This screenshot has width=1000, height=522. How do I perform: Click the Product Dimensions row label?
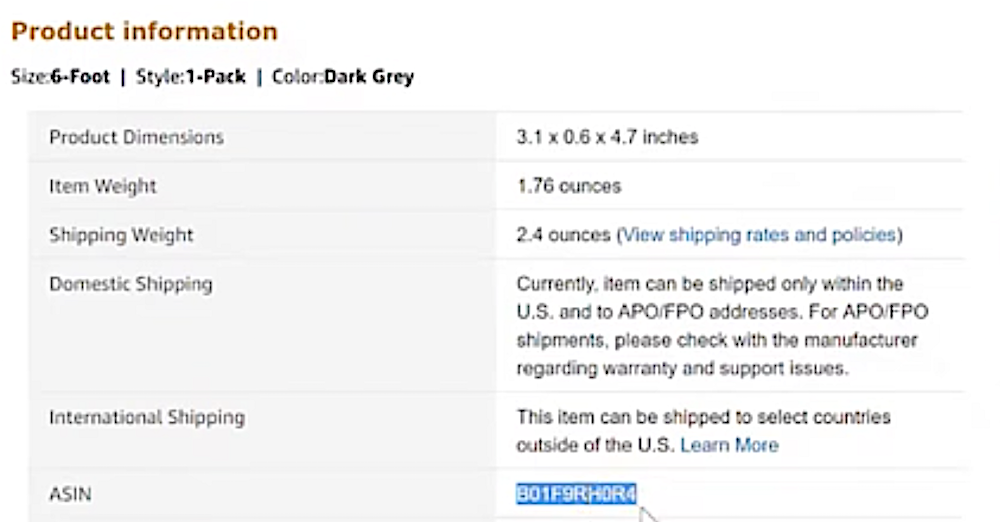[136, 137]
